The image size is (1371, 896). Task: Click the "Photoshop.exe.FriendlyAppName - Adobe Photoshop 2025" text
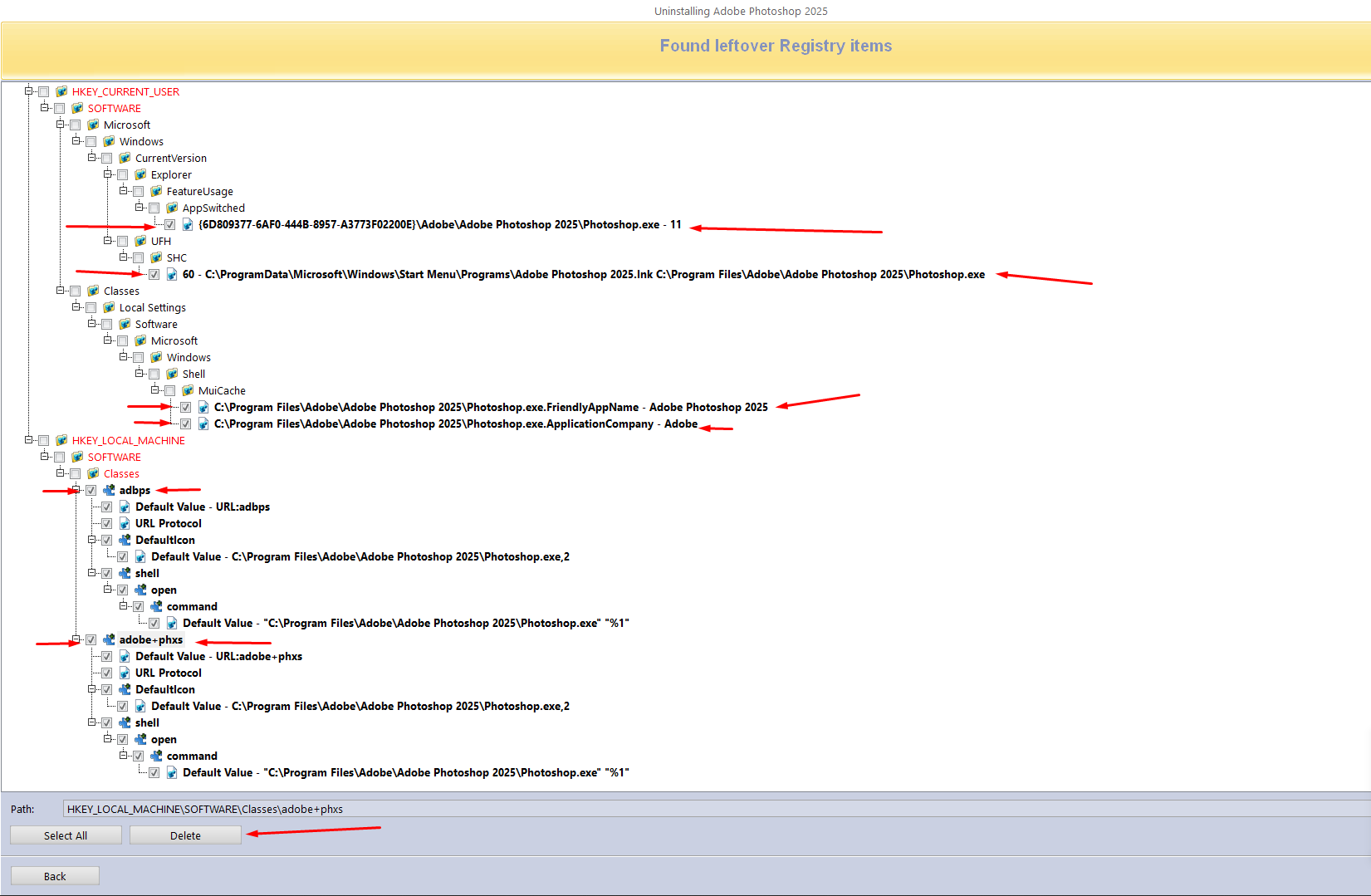pyautogui.click(x=617, y=407)
